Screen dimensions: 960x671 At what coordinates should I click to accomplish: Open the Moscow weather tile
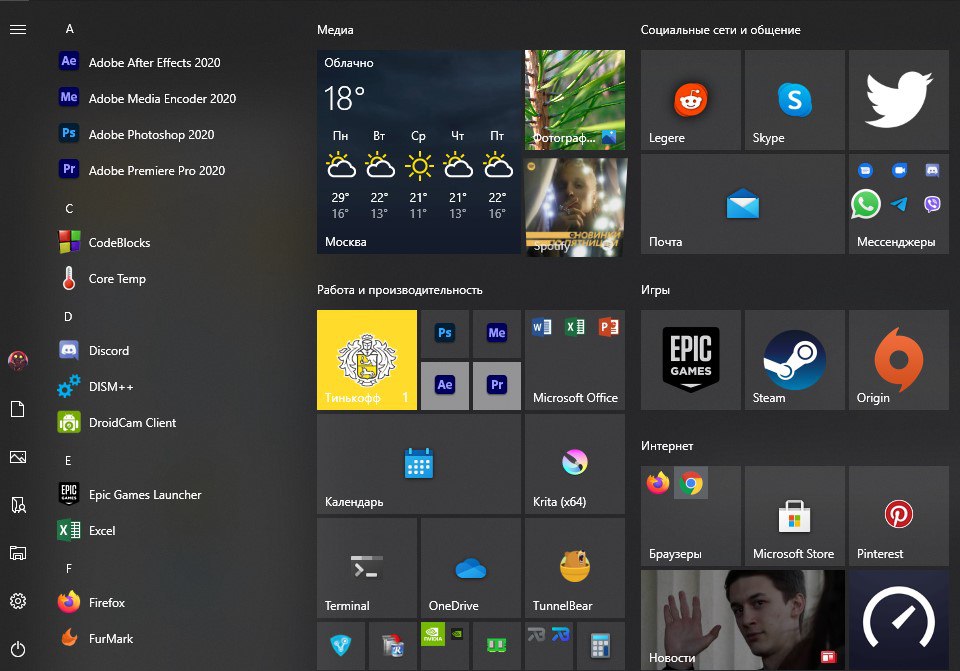tap(419, 152)
